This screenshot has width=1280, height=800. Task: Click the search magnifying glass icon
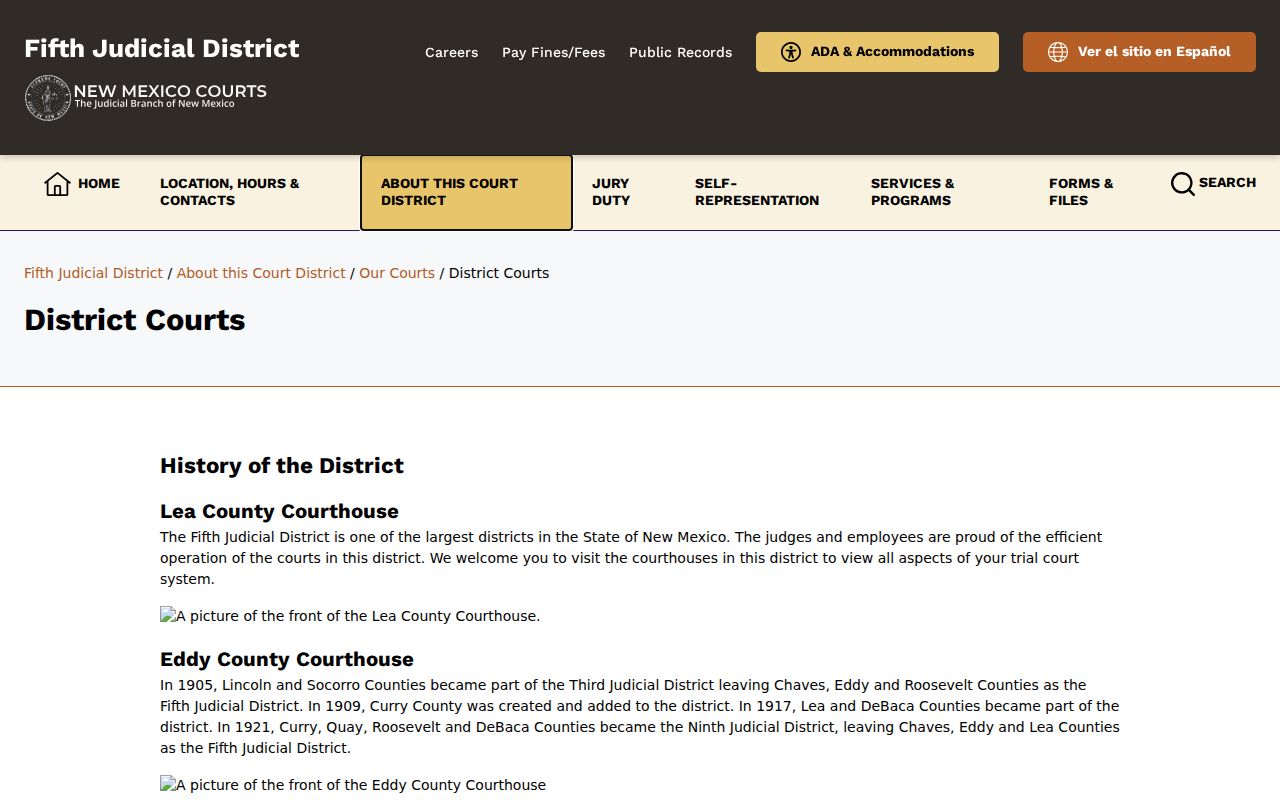point(1182,184)
